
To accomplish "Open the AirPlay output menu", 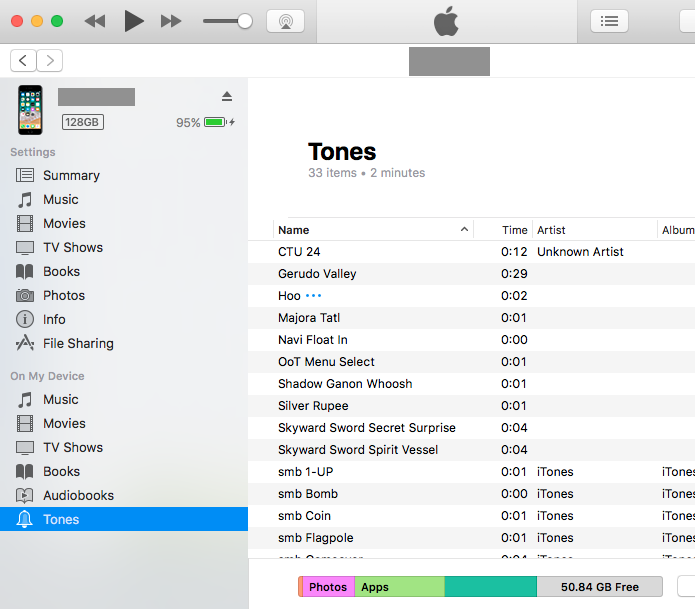I will tap(285, 21).
